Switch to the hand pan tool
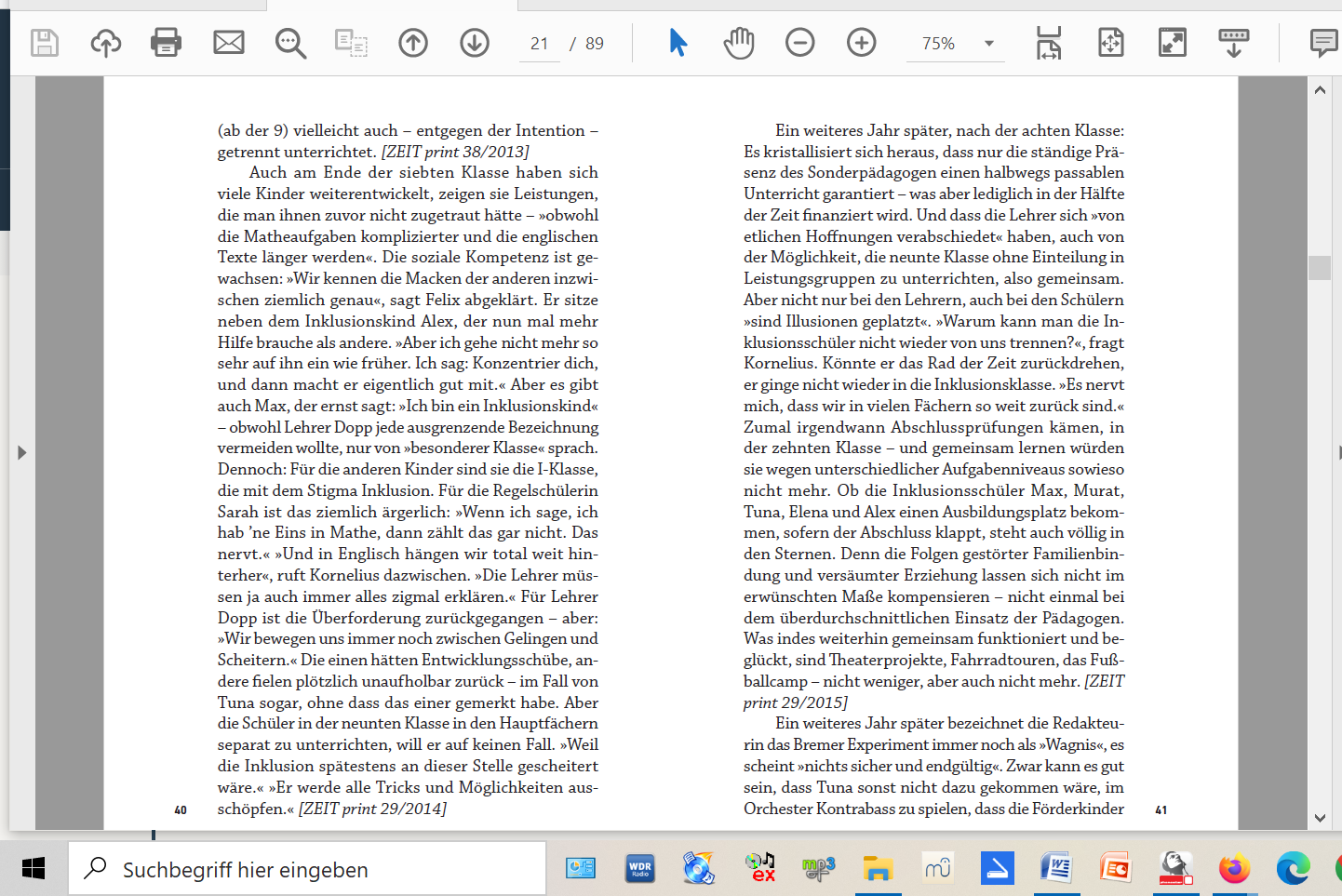 (739, 43)
